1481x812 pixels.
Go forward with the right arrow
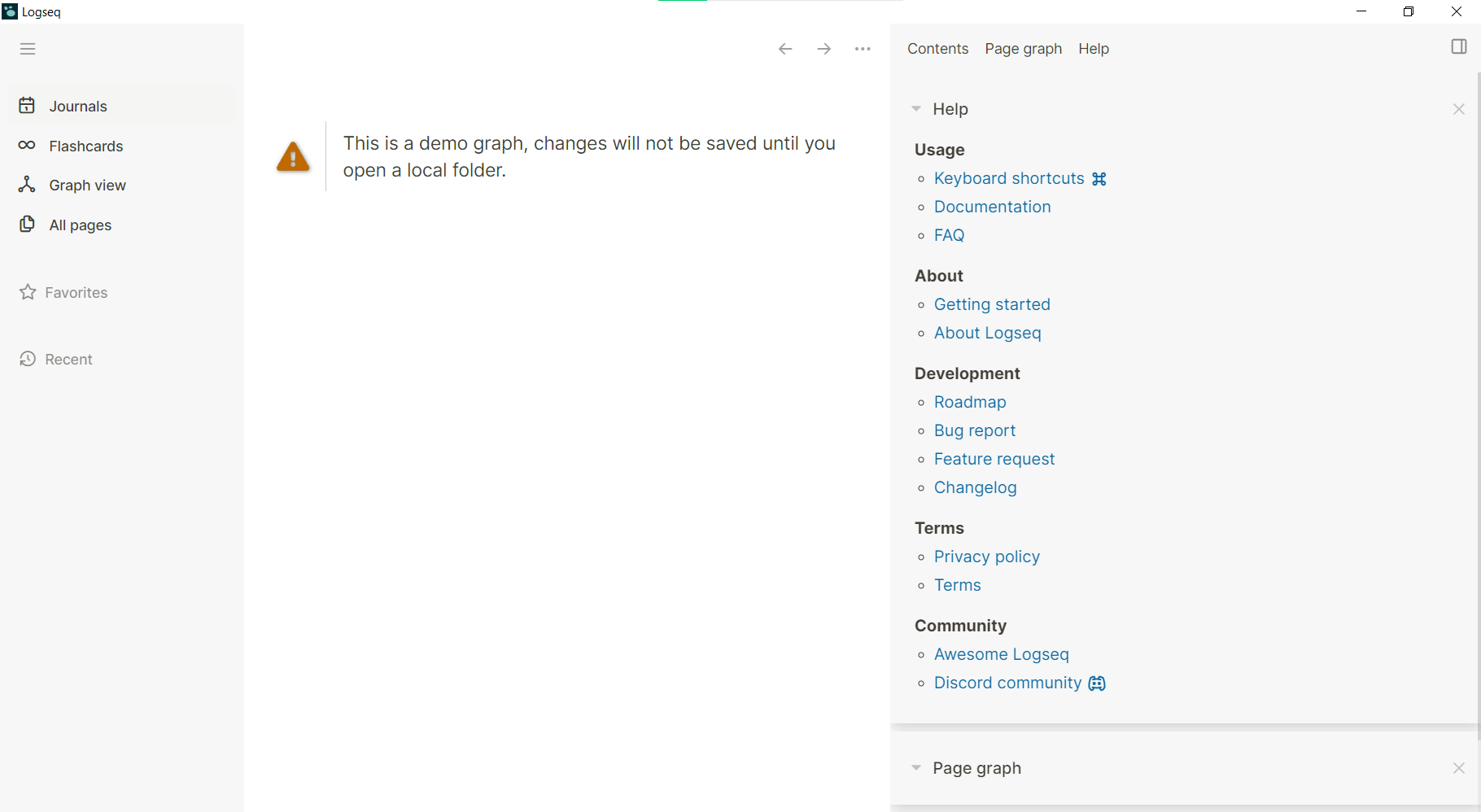coord(824,49)
